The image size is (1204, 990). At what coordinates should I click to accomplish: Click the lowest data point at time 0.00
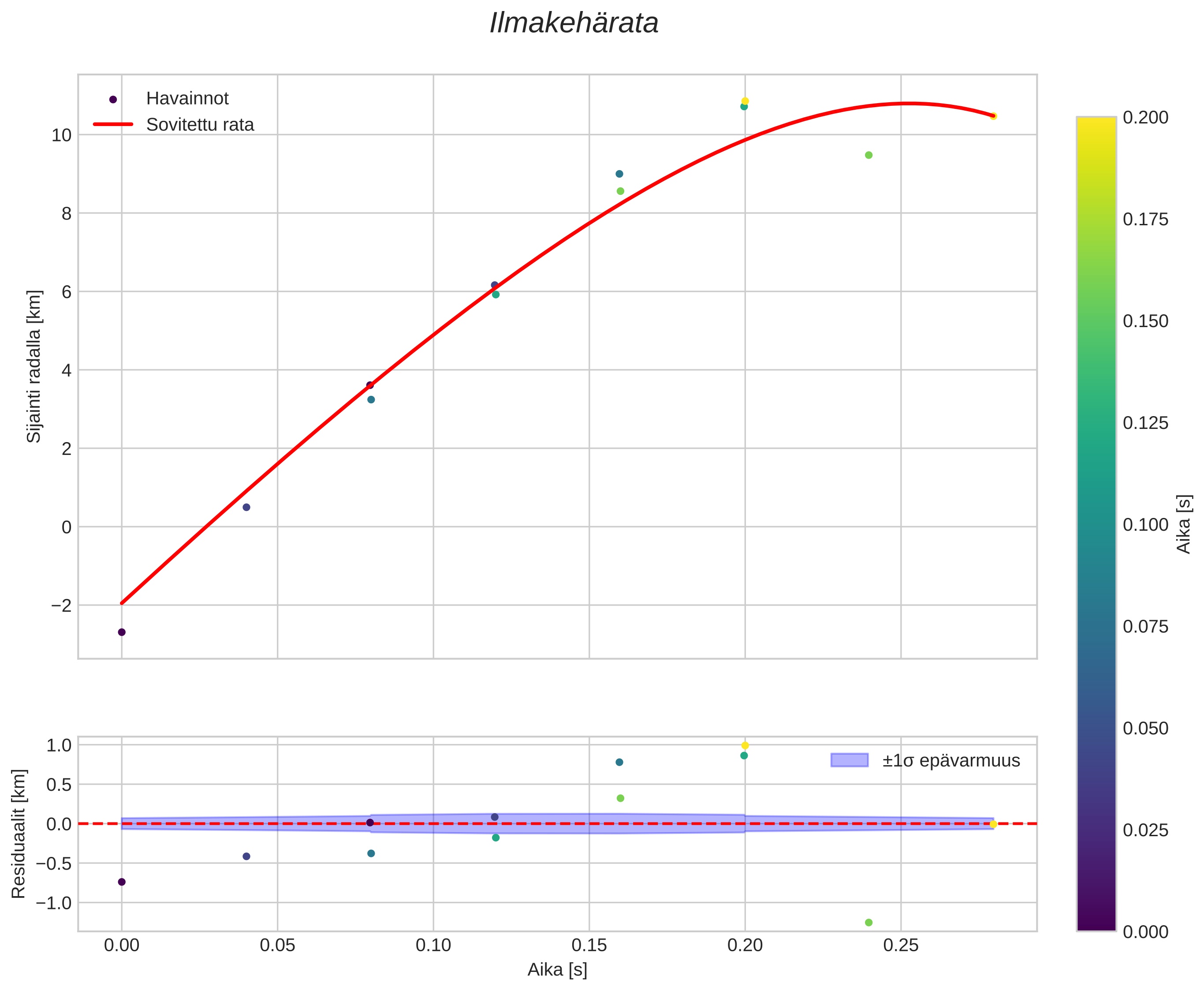[122, 632]
